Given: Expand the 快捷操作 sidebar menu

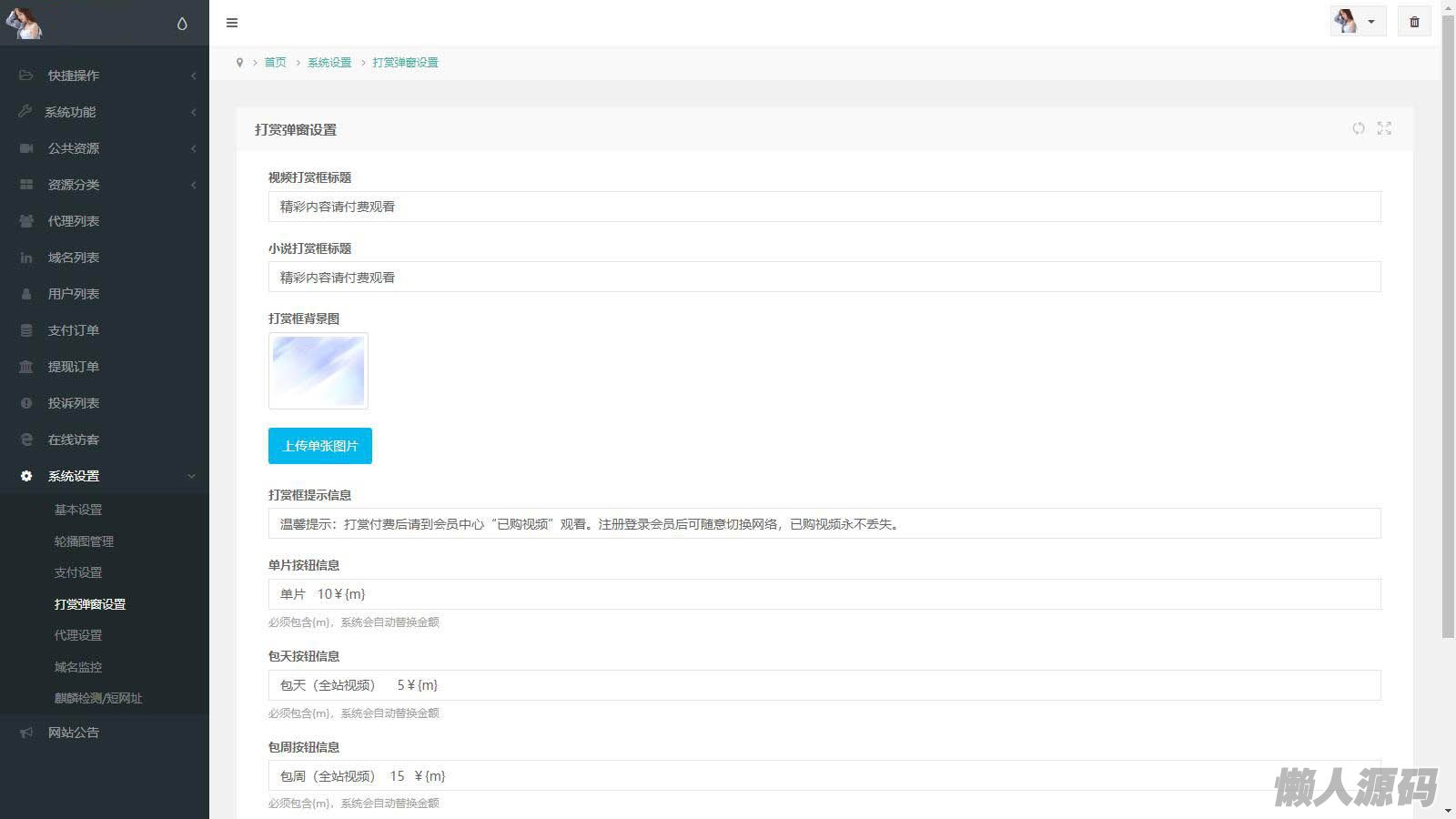Looking at the screenshot, I should pyautogui.click(x=73, y=76).
